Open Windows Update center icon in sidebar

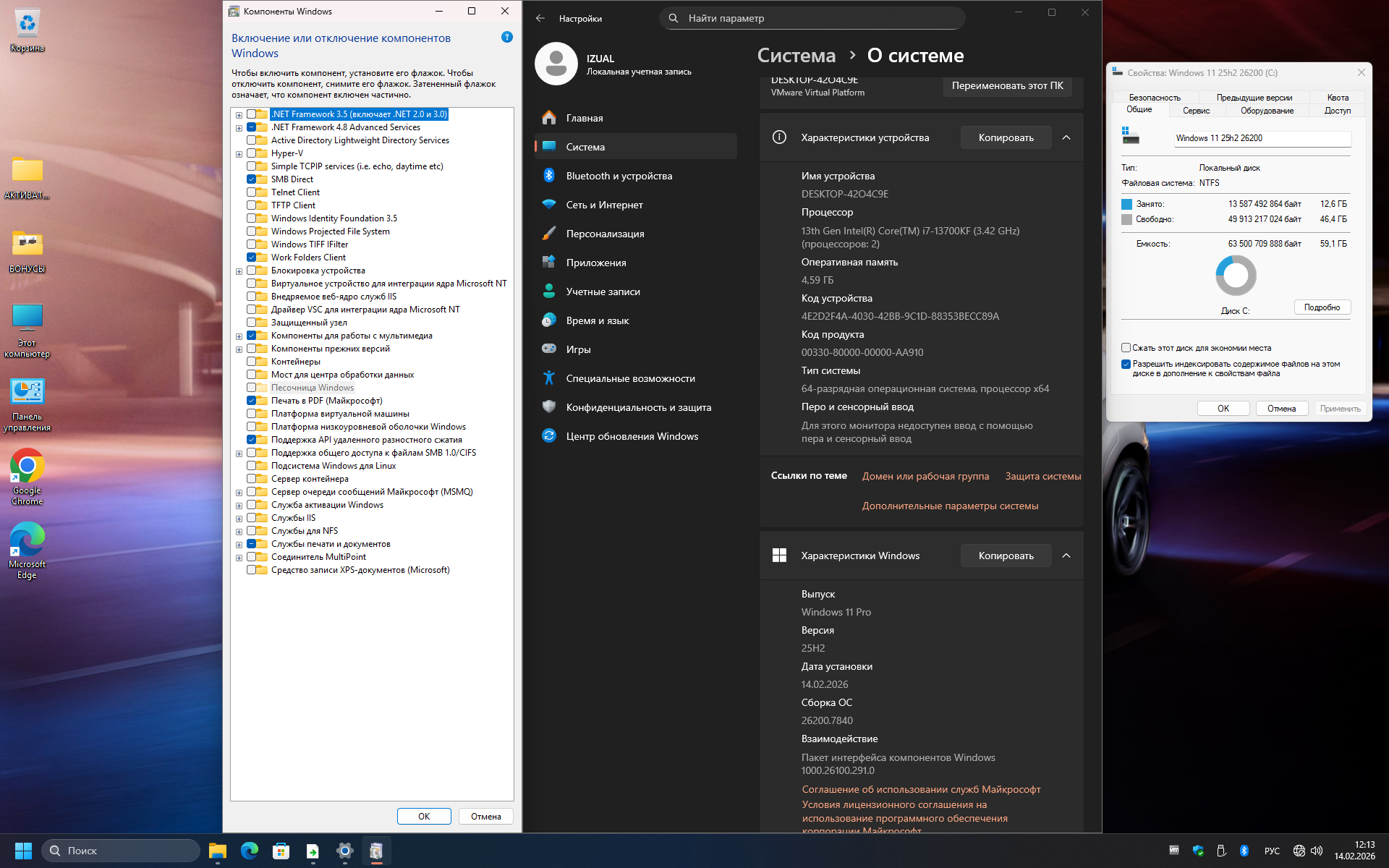tap(549, 436)
